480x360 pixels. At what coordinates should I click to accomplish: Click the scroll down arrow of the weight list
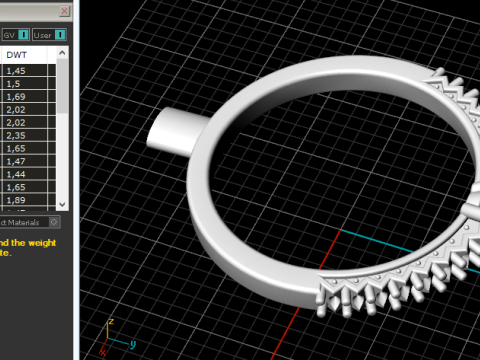62,204
